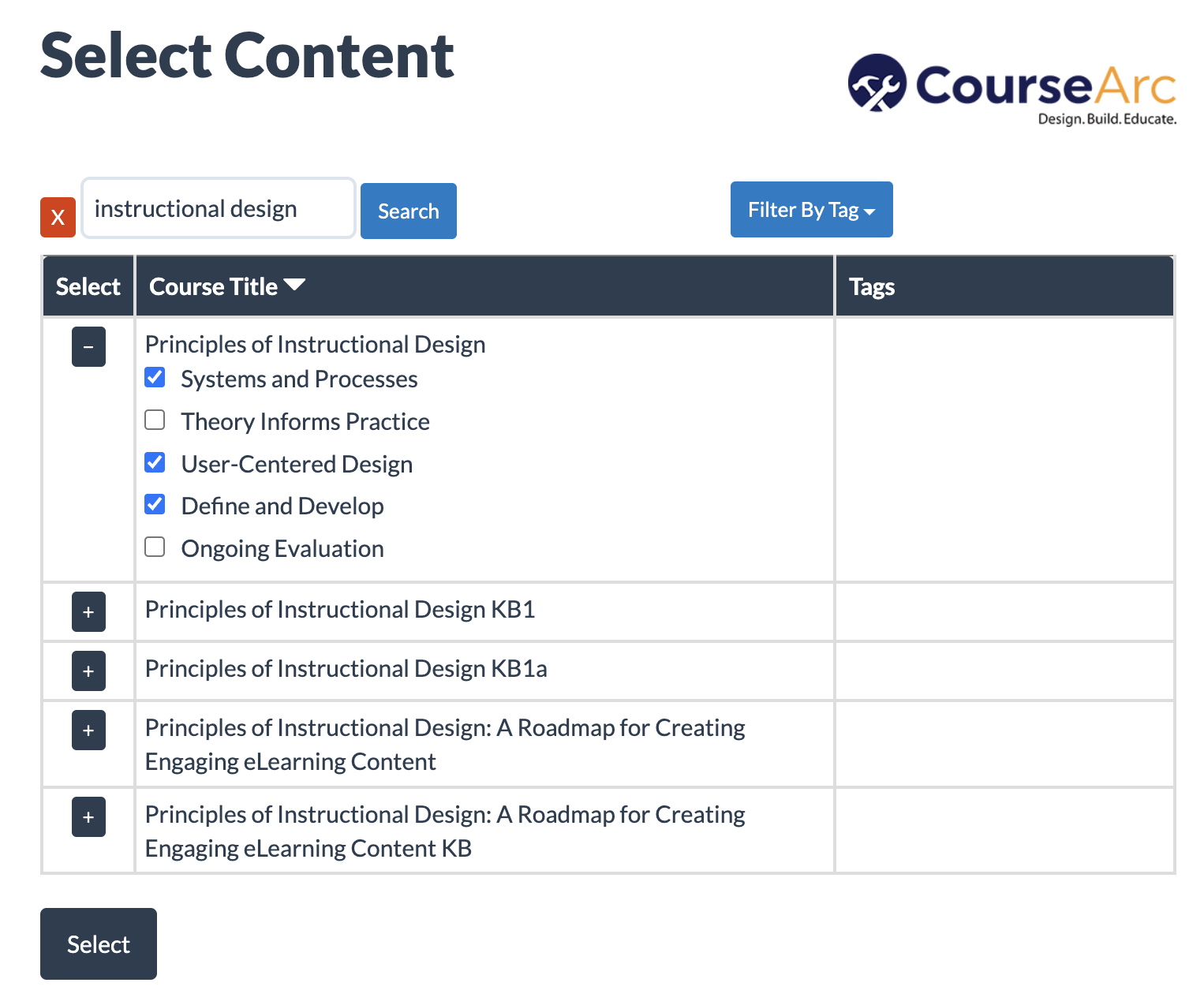Check the Ongoing Evaluation checkbox
The image size is (1204, 1005).
click(155, 547)
